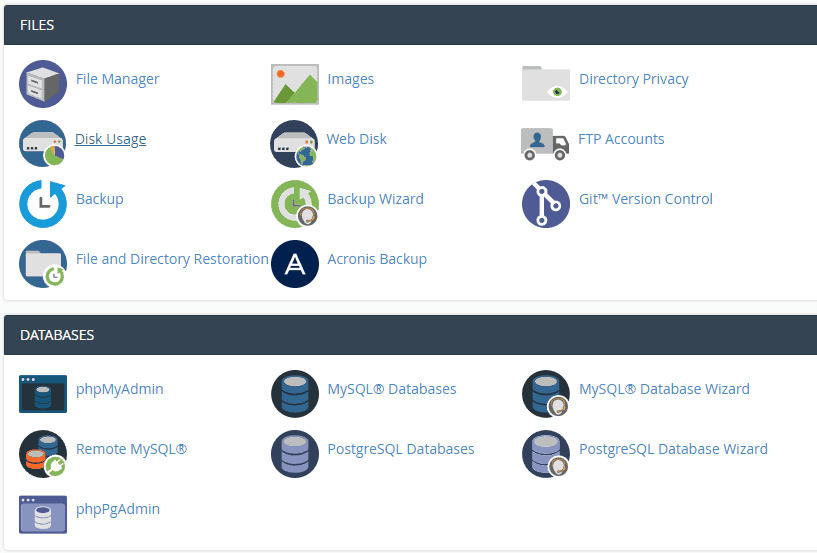
Task: Open MySQL Database Wizard link
Action: [x=664, y=389]
